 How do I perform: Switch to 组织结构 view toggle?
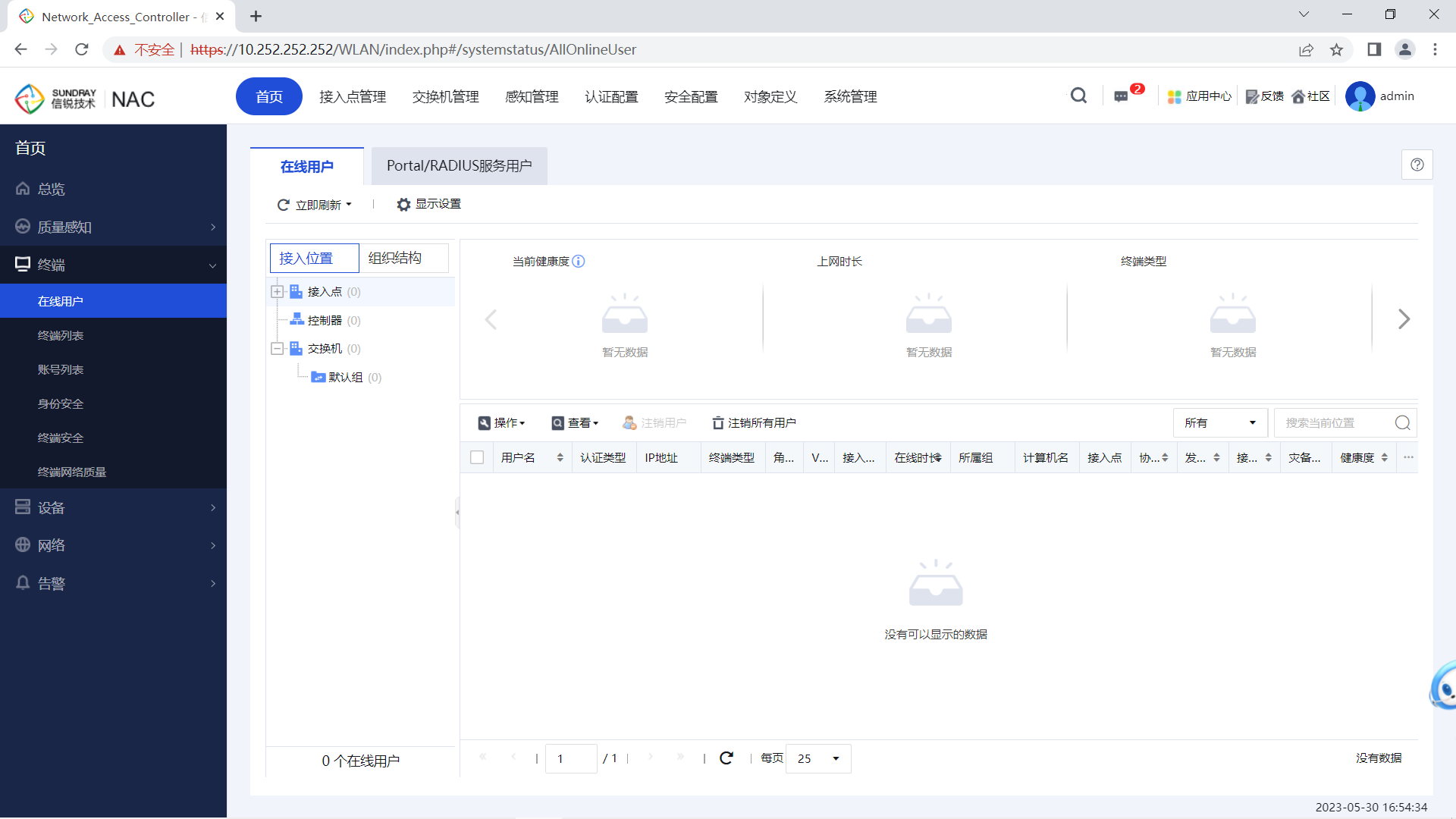(x=395, y=257)
